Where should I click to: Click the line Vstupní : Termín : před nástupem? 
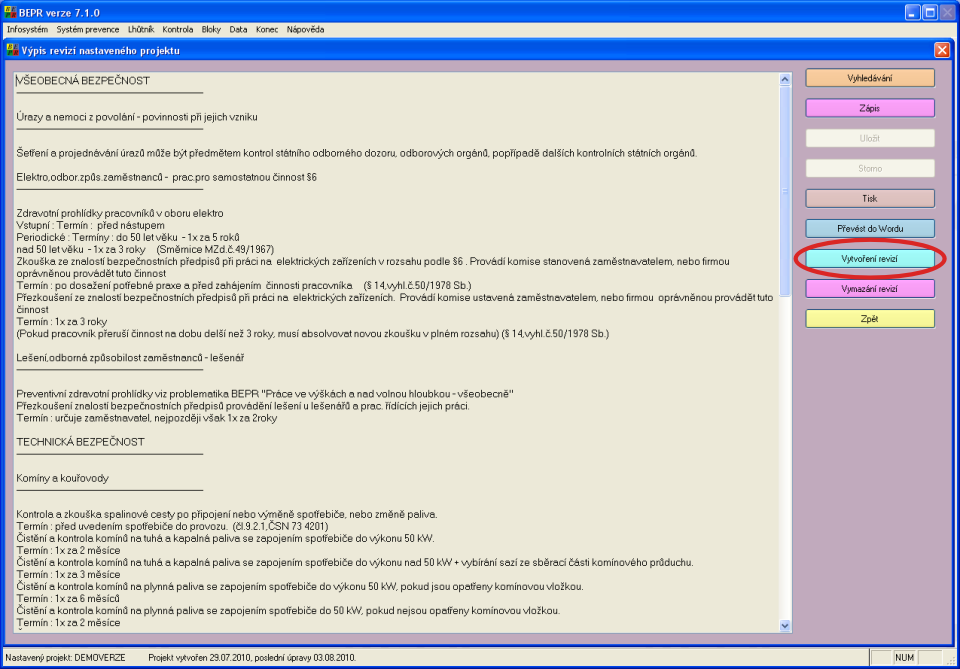coord(91,225)
